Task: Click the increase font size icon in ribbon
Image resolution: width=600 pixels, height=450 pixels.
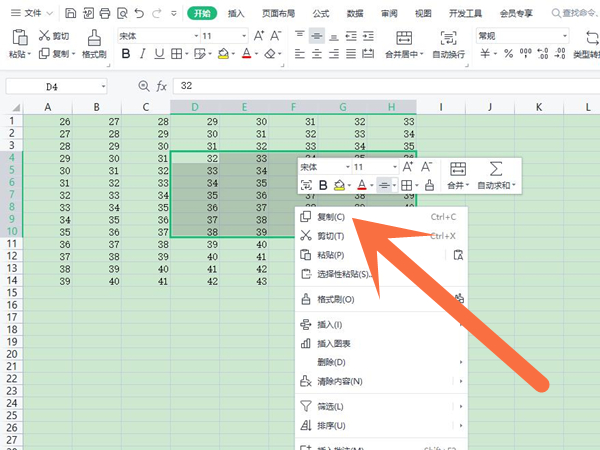Action: point(260,35)
